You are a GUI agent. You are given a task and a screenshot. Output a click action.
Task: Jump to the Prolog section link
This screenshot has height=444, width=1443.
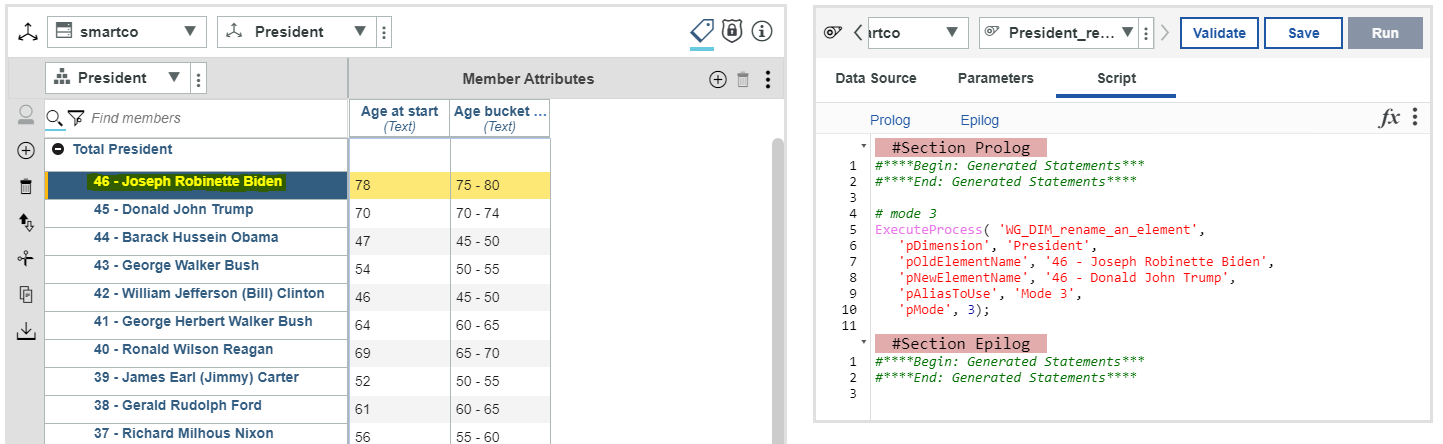(890, 120)
